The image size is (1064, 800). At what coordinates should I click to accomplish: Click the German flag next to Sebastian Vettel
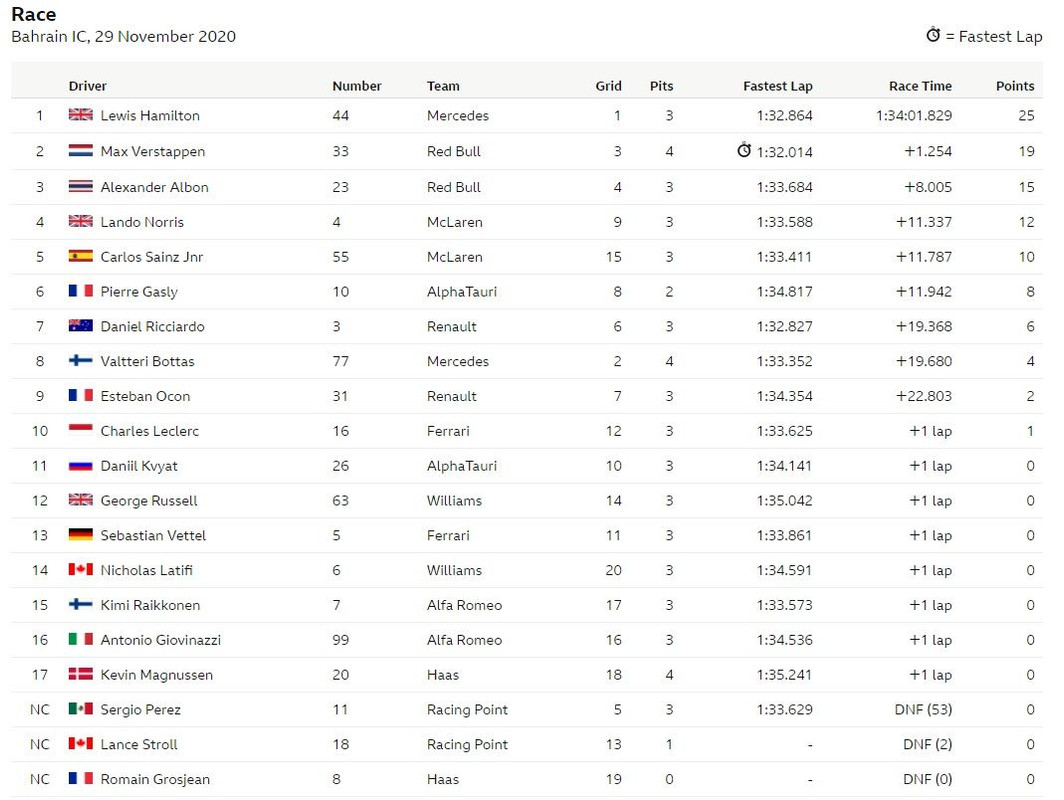[x=80, y=535]
